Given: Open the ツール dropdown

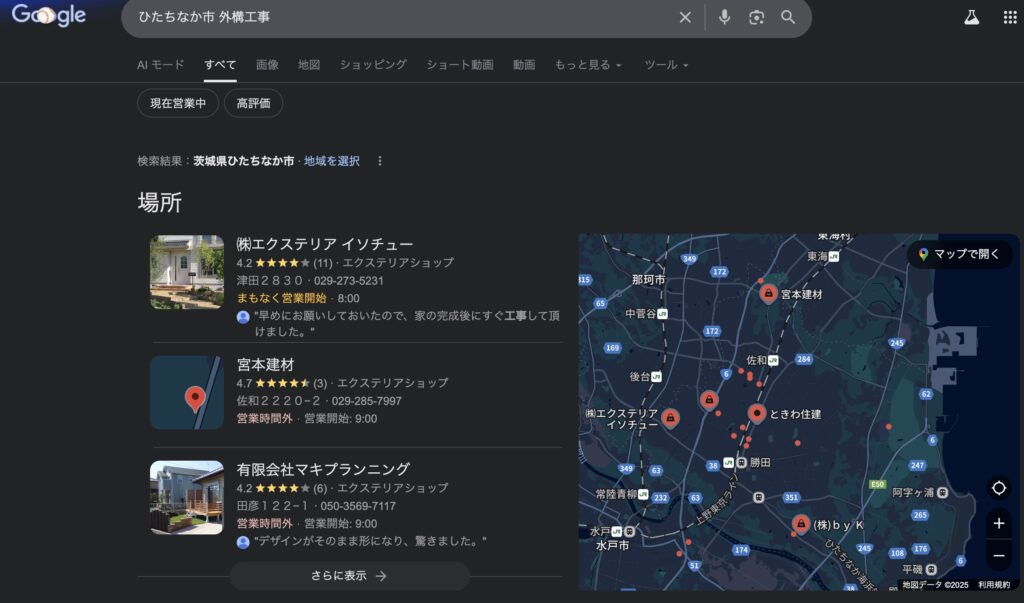Looking at the screenshot, I should (666, 65).
